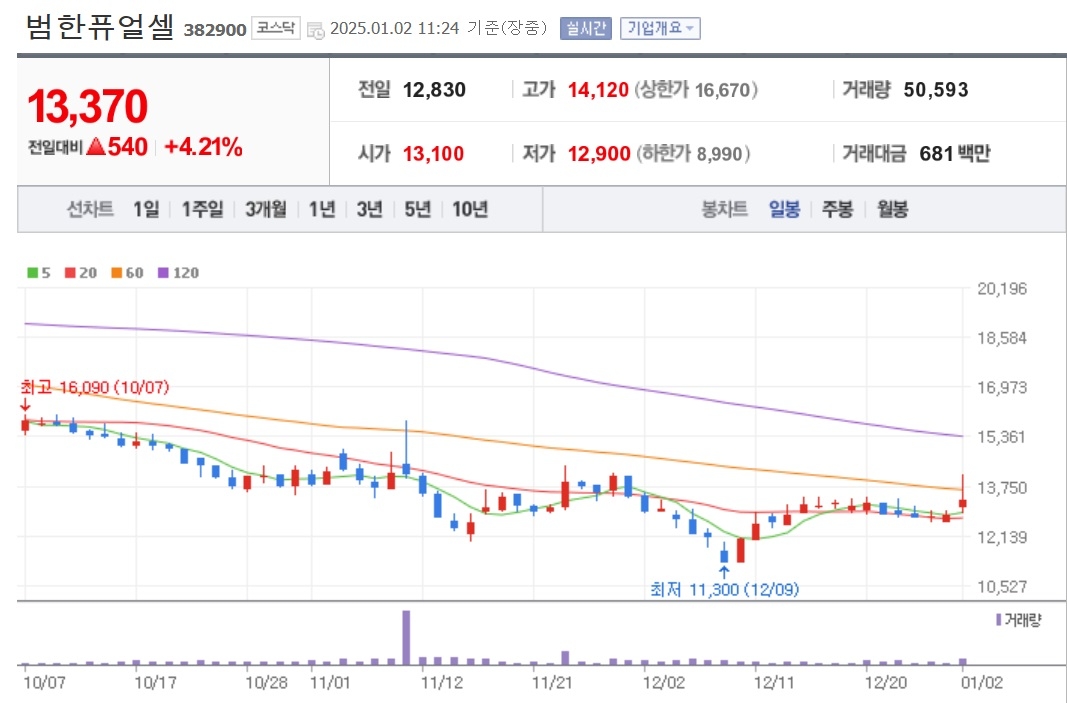The width and height of the screenshot is (1067, 703).
Task: Click the 범한퓨얼셀 stock name heading
Action: [100, 27]
